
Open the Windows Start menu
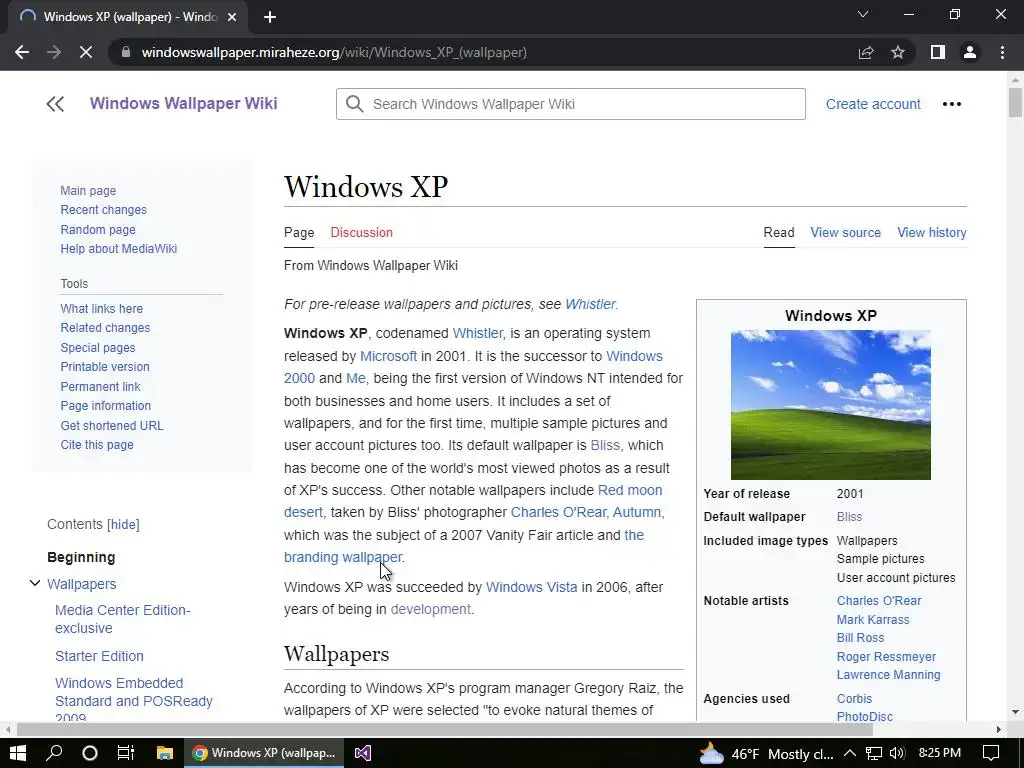[x=18, y=753]
